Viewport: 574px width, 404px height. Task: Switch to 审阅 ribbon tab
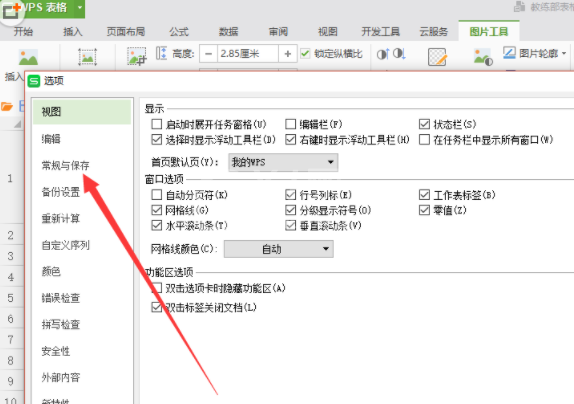pos(278,32)
